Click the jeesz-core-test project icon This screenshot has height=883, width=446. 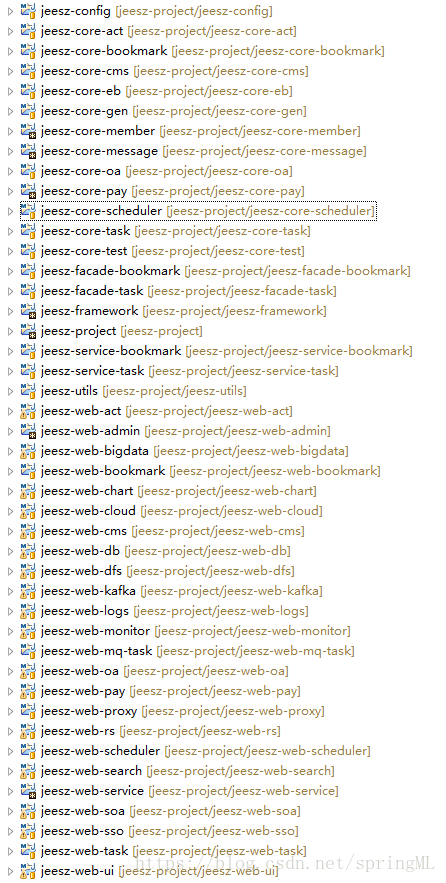28,251
